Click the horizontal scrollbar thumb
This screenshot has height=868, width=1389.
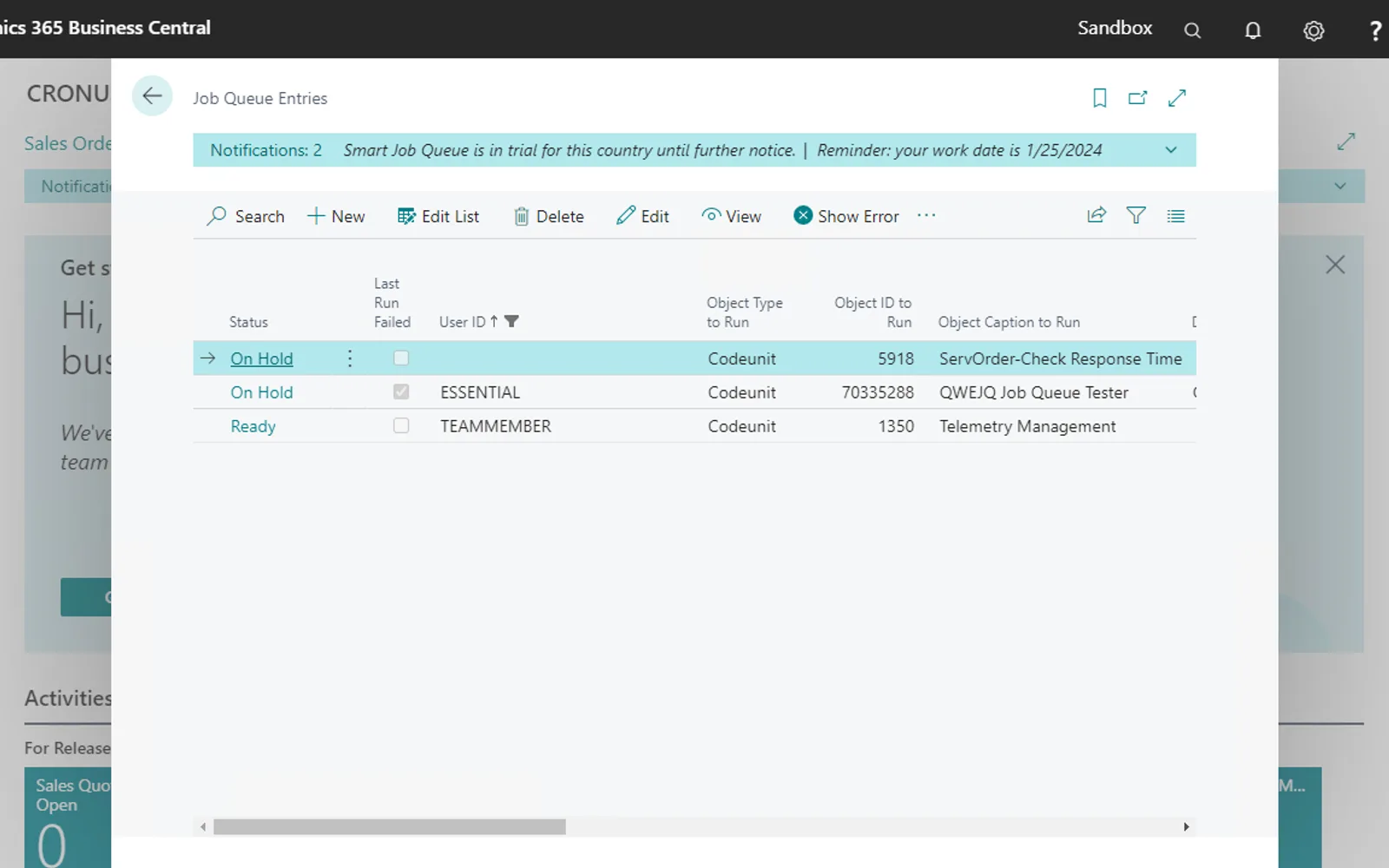[x=390, y=826]
